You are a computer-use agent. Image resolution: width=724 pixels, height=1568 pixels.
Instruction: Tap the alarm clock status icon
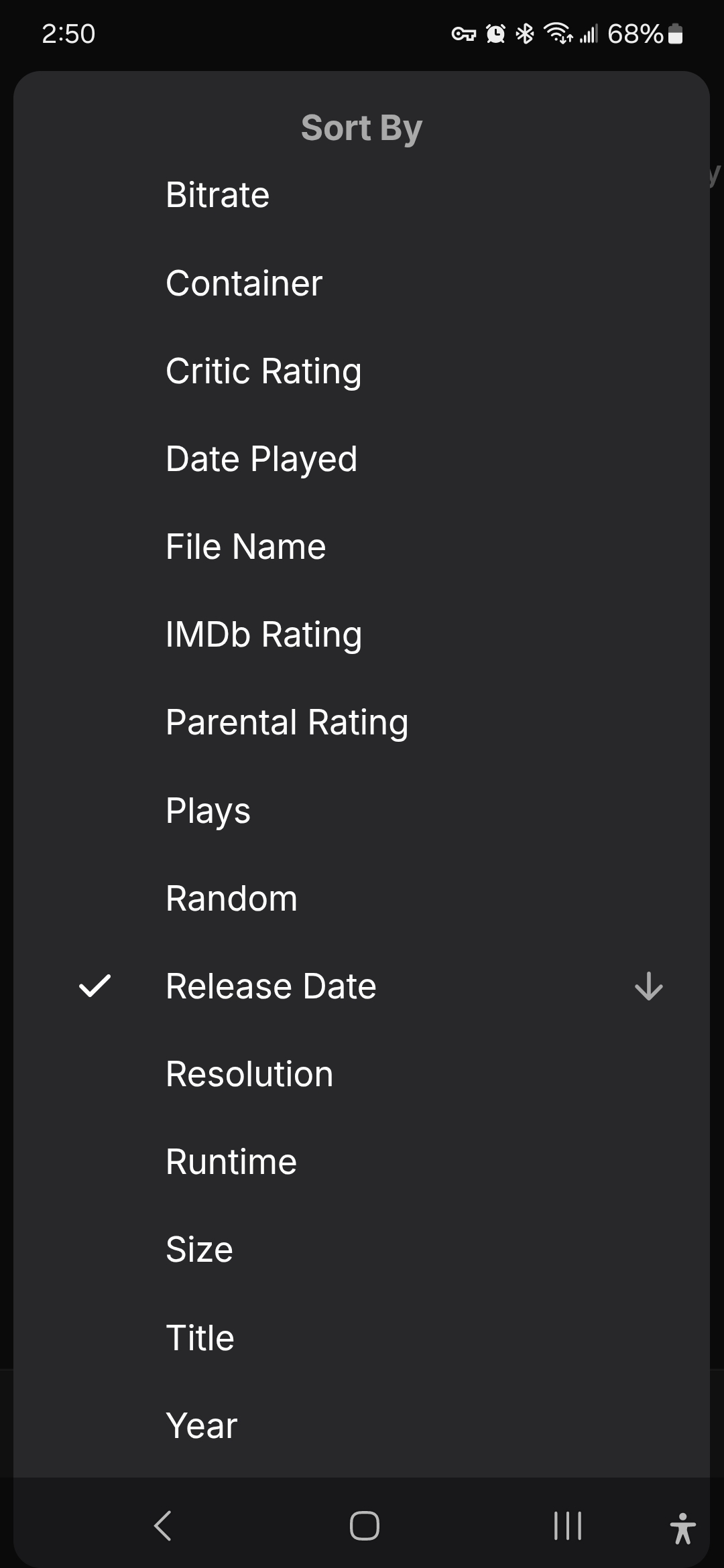point(495,34)
